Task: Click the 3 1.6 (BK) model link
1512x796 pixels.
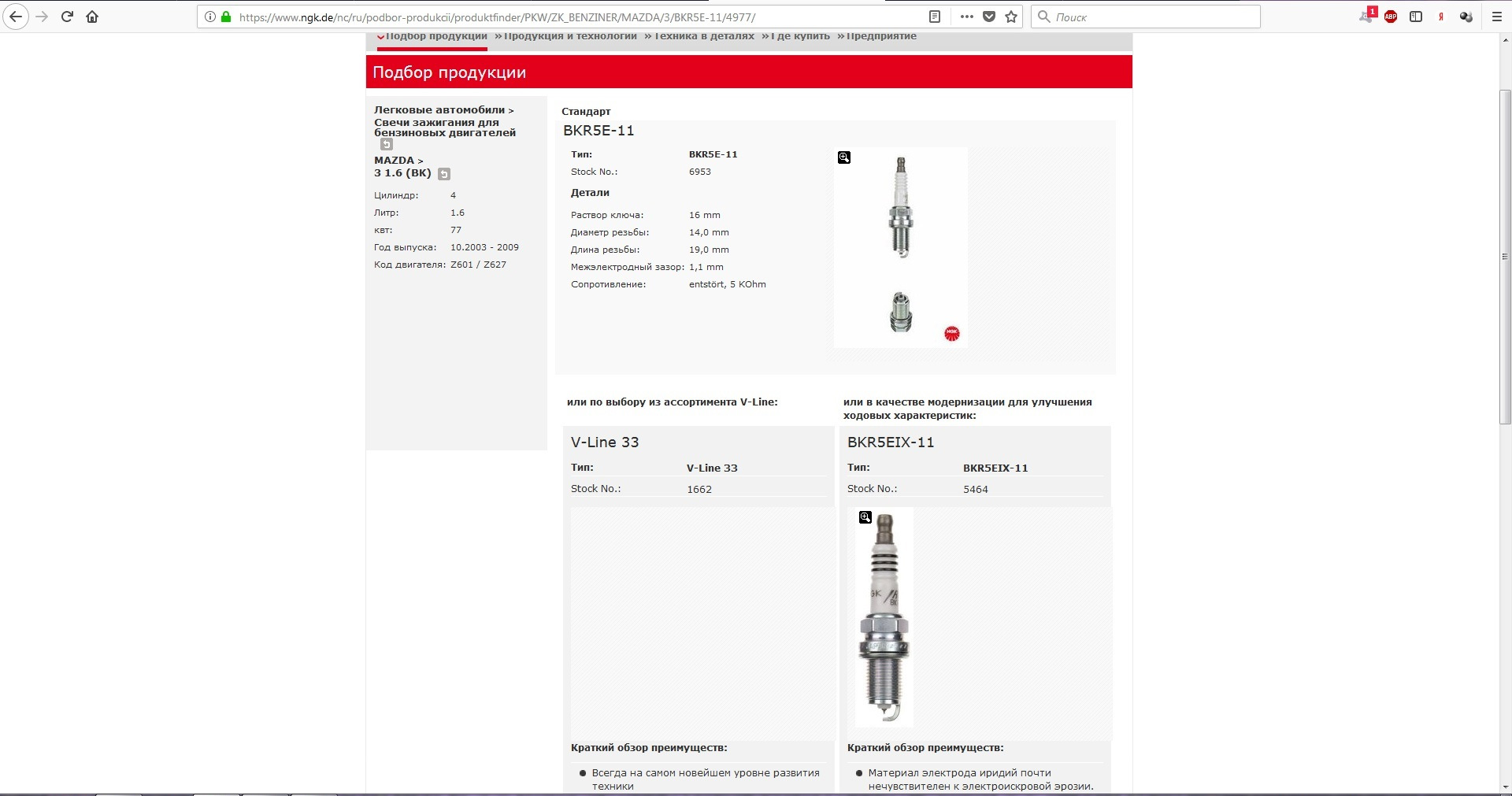Action: pos(402,173)
